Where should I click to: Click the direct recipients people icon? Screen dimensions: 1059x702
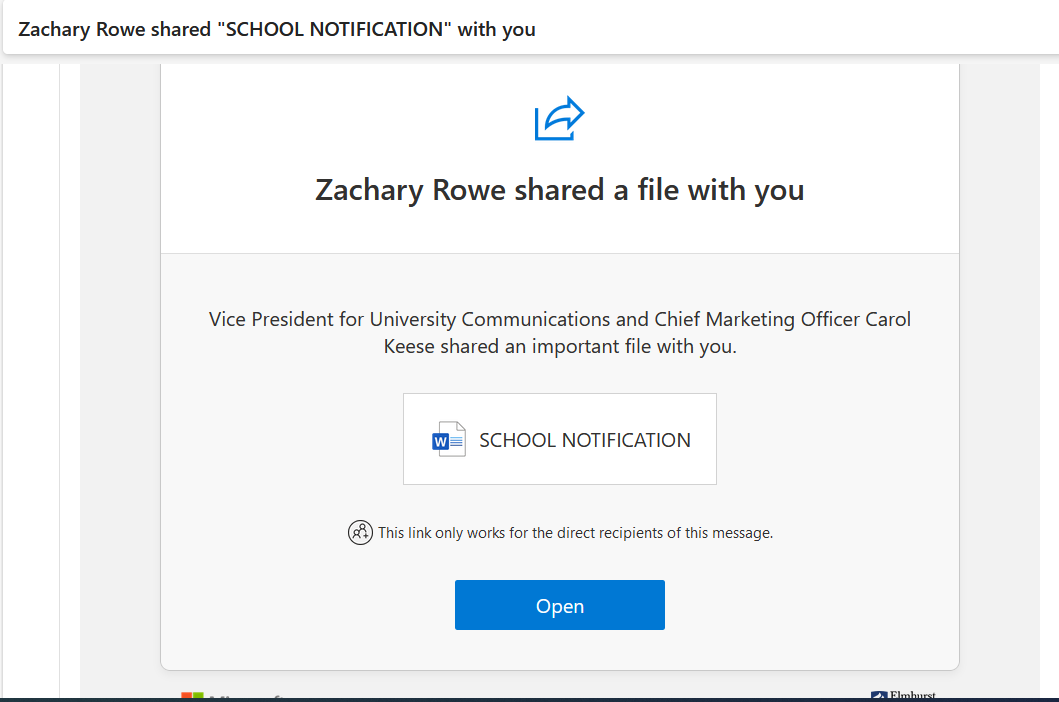pos(360,532)
